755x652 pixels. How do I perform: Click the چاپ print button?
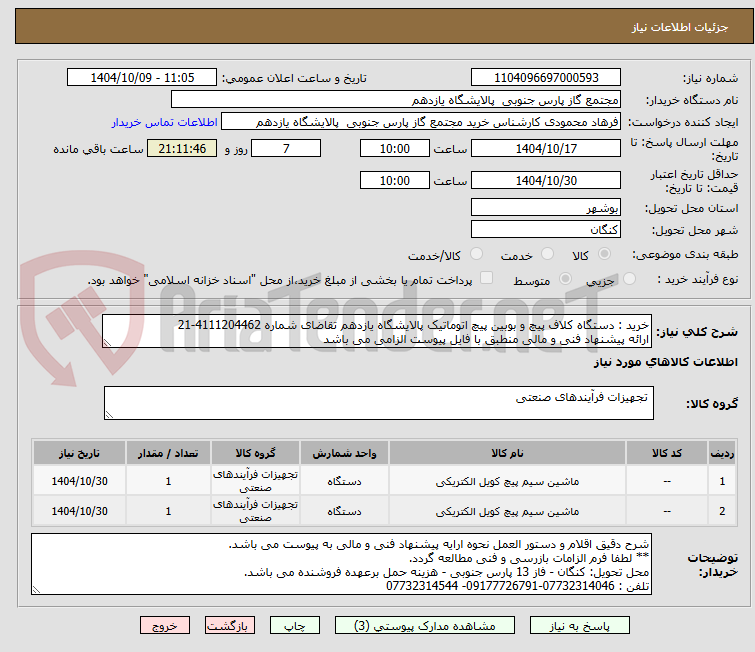295,626
